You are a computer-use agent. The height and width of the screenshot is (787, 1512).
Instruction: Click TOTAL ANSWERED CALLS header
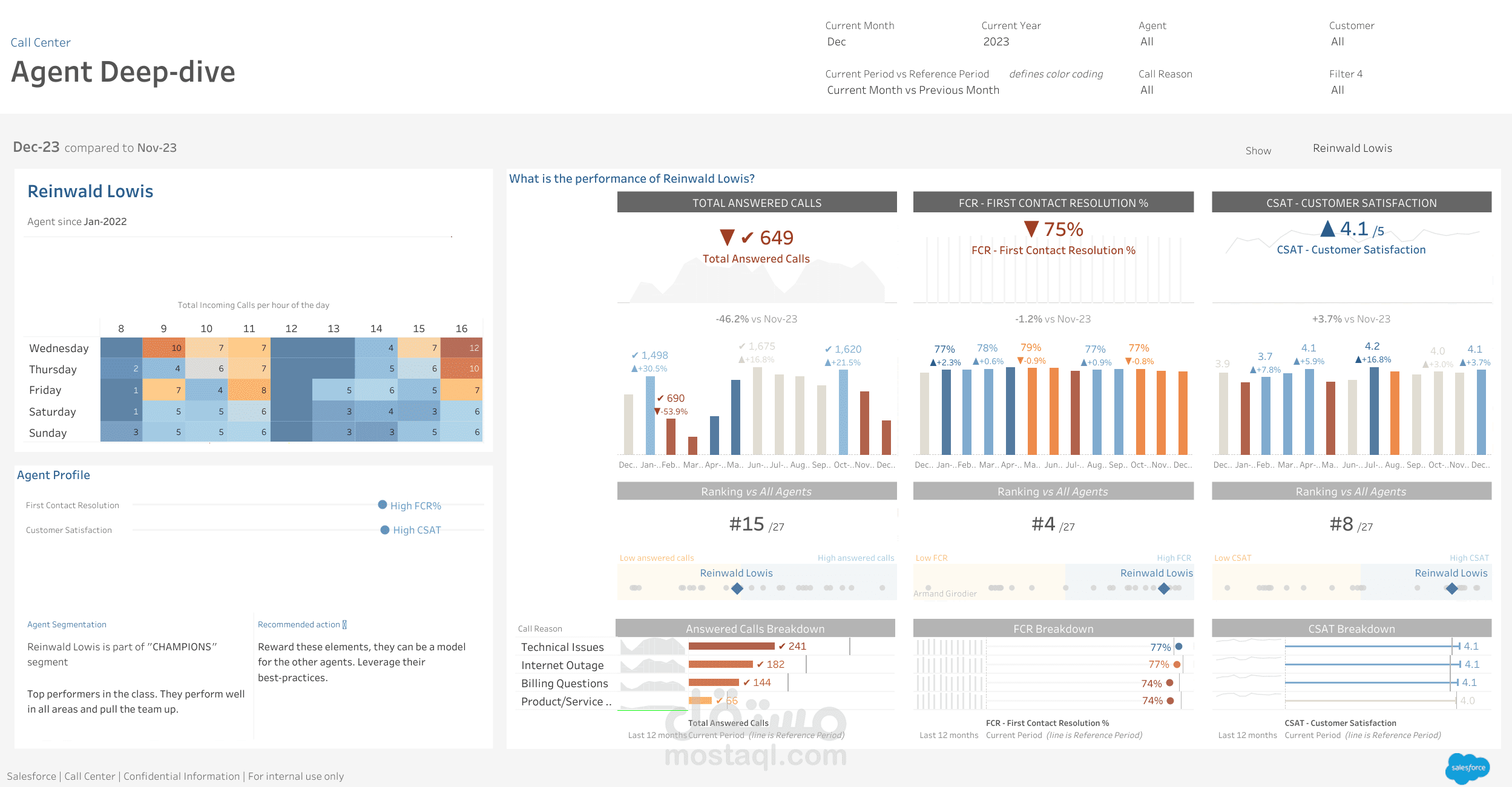757,203
